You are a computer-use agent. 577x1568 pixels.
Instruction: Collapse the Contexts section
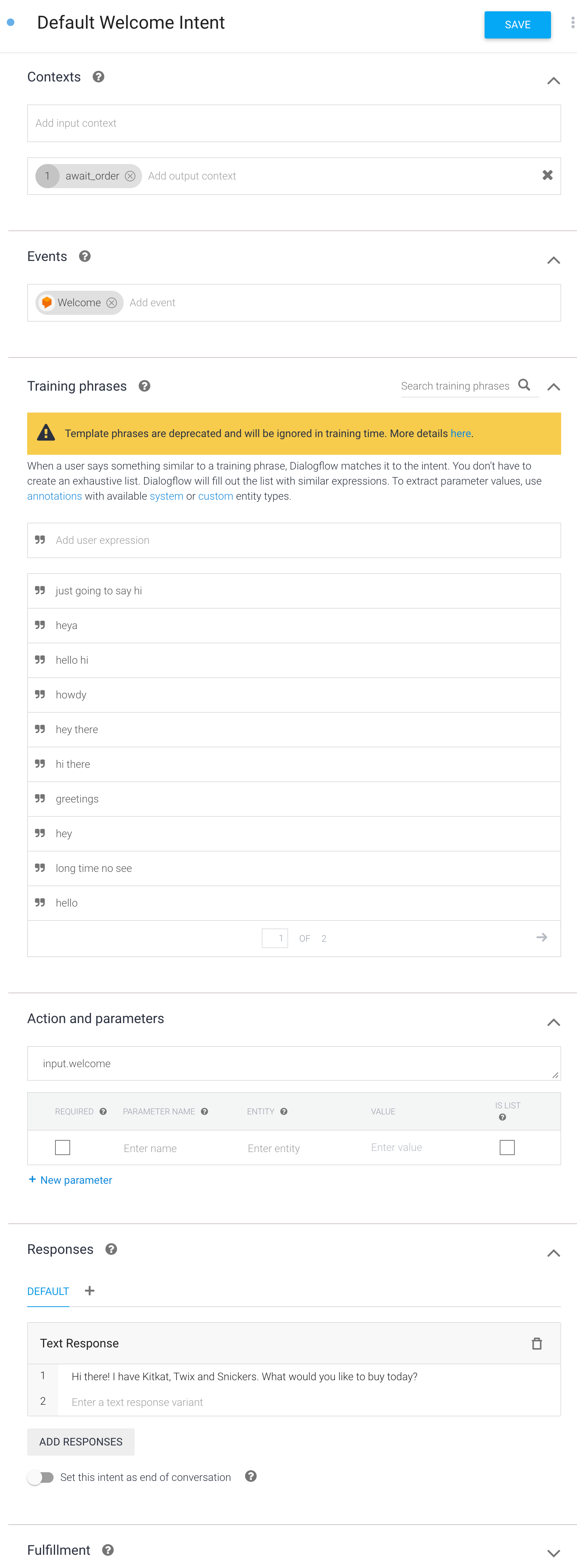coord(553,81)
